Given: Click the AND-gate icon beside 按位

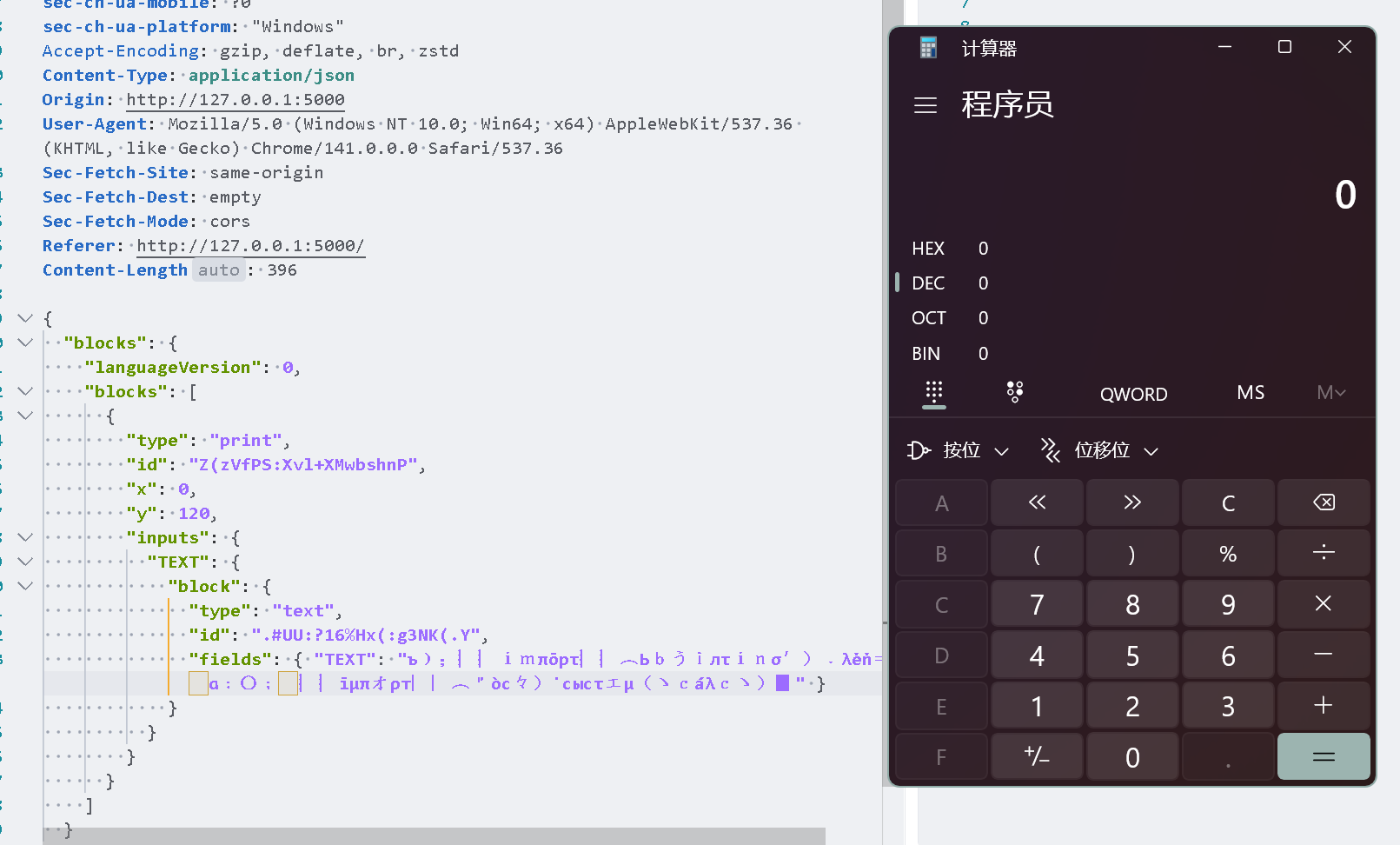Looking at the screenshot, I should click(919, 449).
